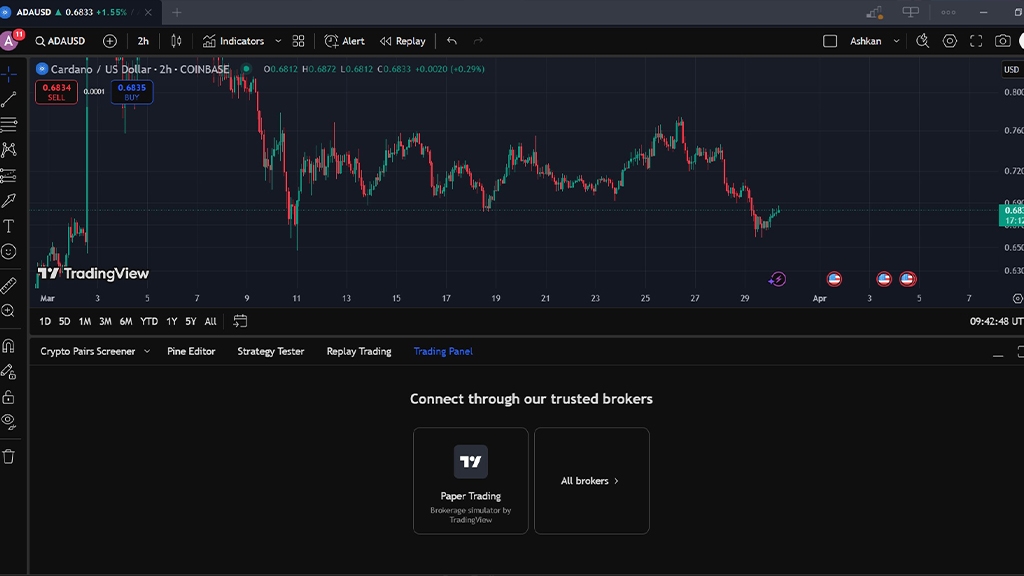
Task: Set the date range to 1D
Action: click(44, 321)
